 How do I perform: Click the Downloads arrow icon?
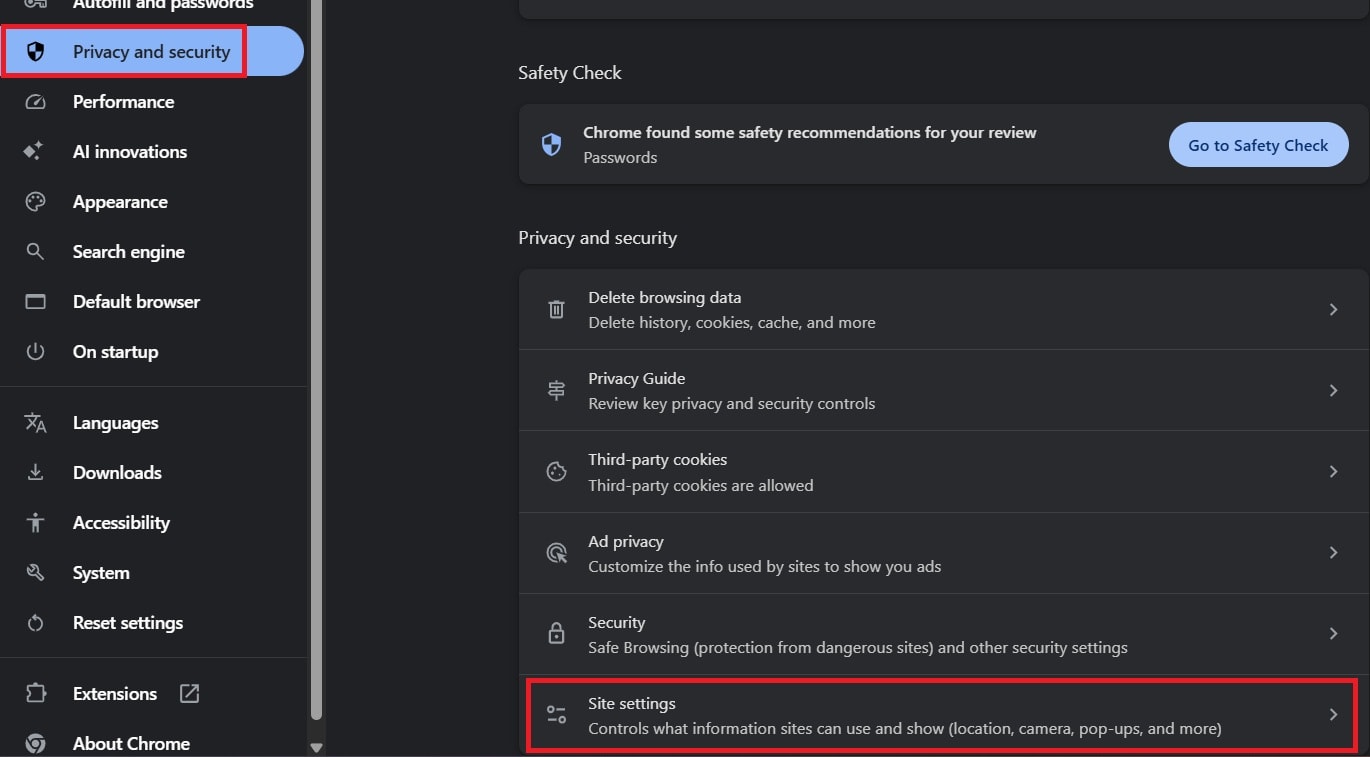point(35,473)
